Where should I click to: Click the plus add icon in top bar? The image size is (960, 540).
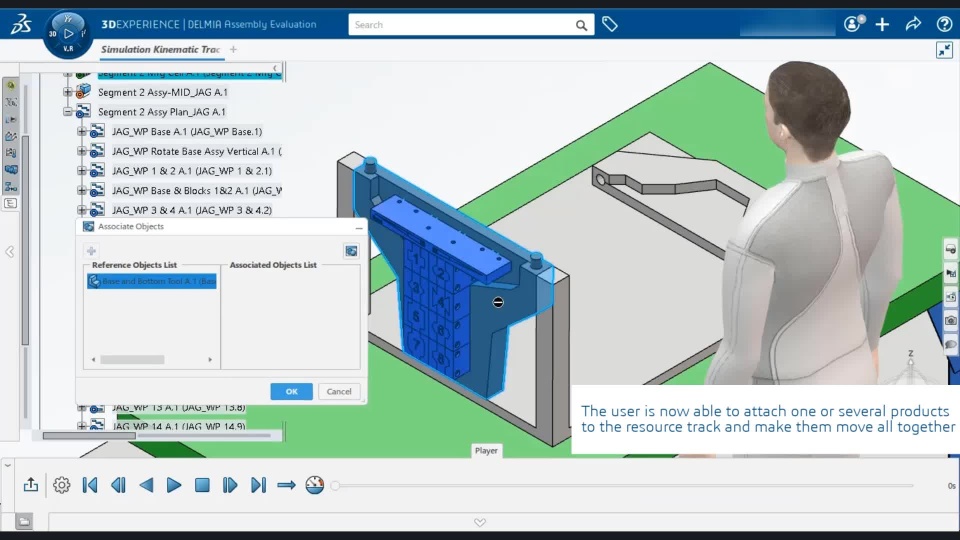(x=882, y=24)
